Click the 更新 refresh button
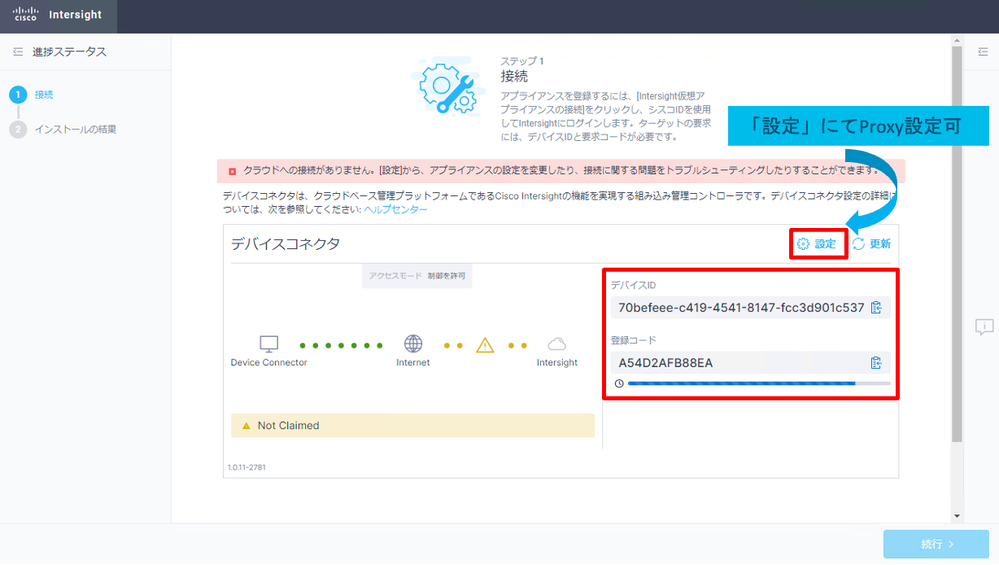Image resolution: width=999 pixels, height=565 pixels. pyautogui.click(x=872, y=244)
